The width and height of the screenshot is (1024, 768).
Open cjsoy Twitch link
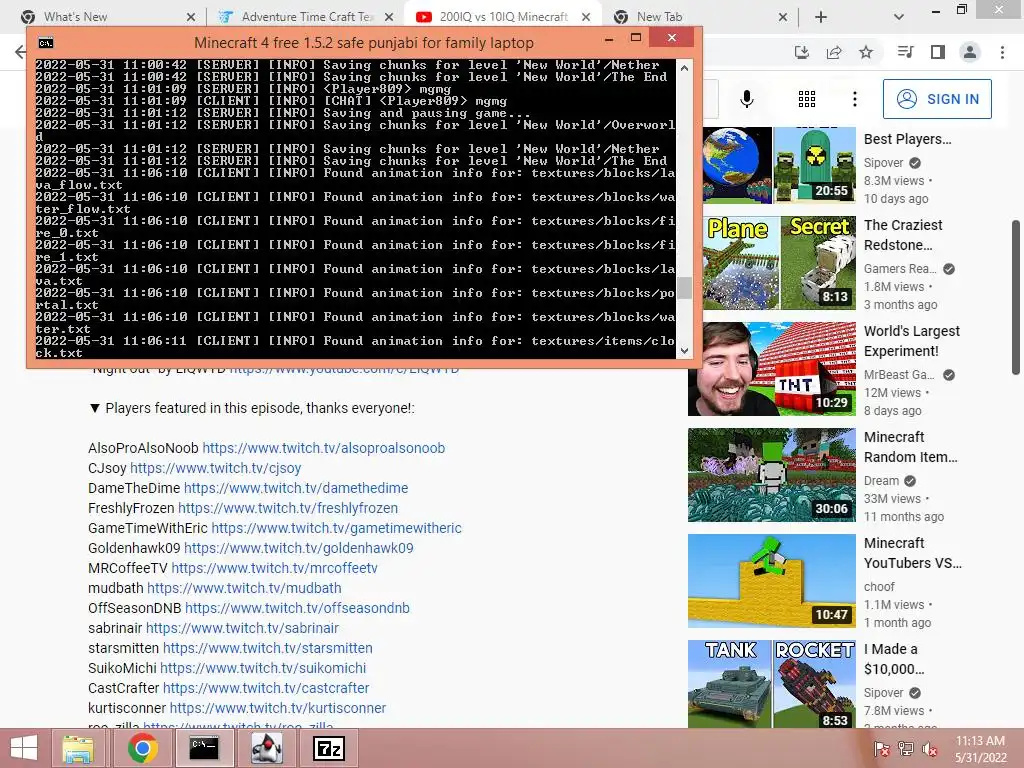216,468
